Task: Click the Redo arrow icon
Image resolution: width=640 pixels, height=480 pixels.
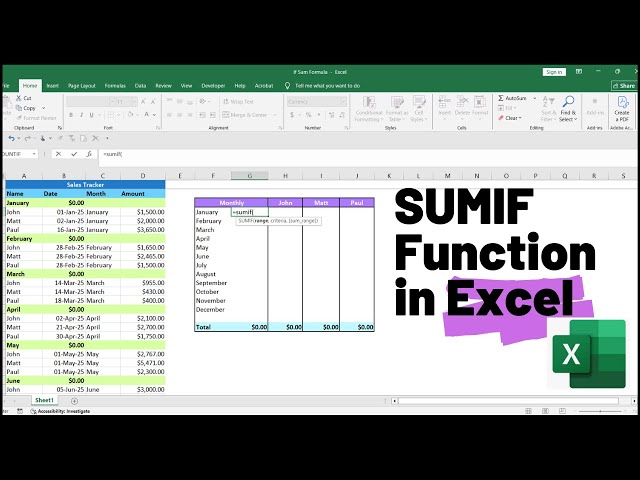Action: click(27, 138)
